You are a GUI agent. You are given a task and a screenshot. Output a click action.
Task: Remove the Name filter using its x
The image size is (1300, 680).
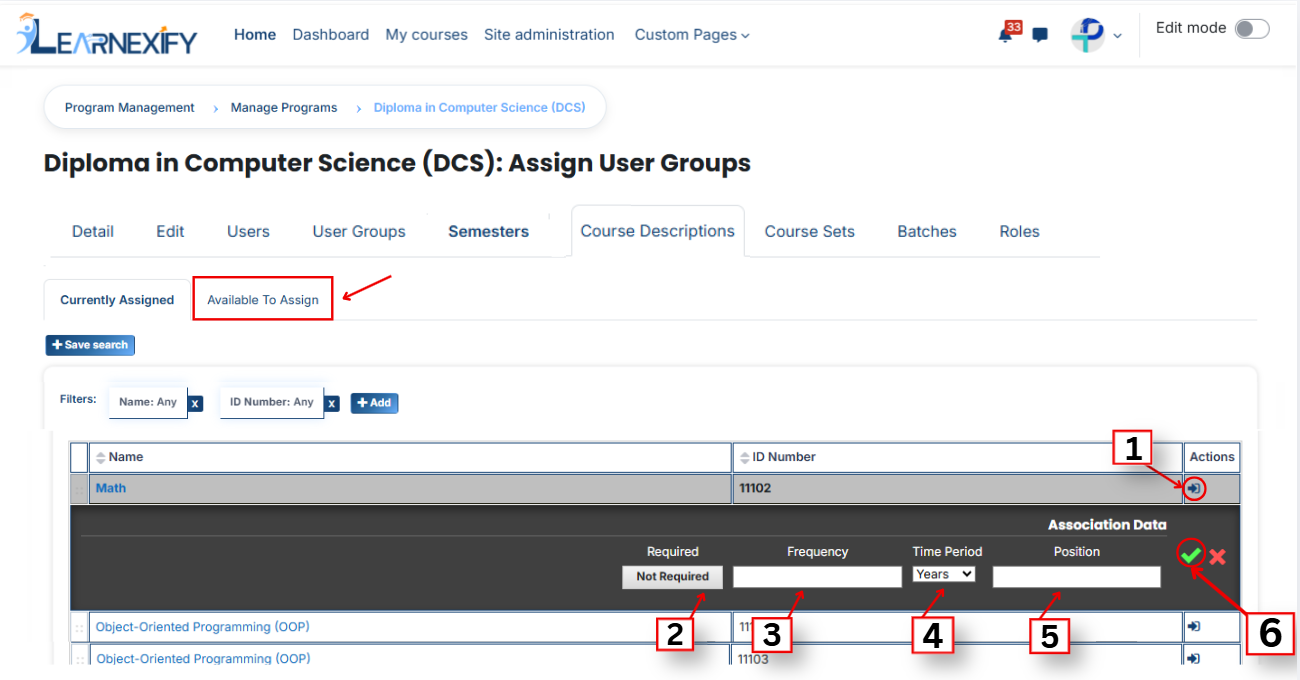pos(196,403)
